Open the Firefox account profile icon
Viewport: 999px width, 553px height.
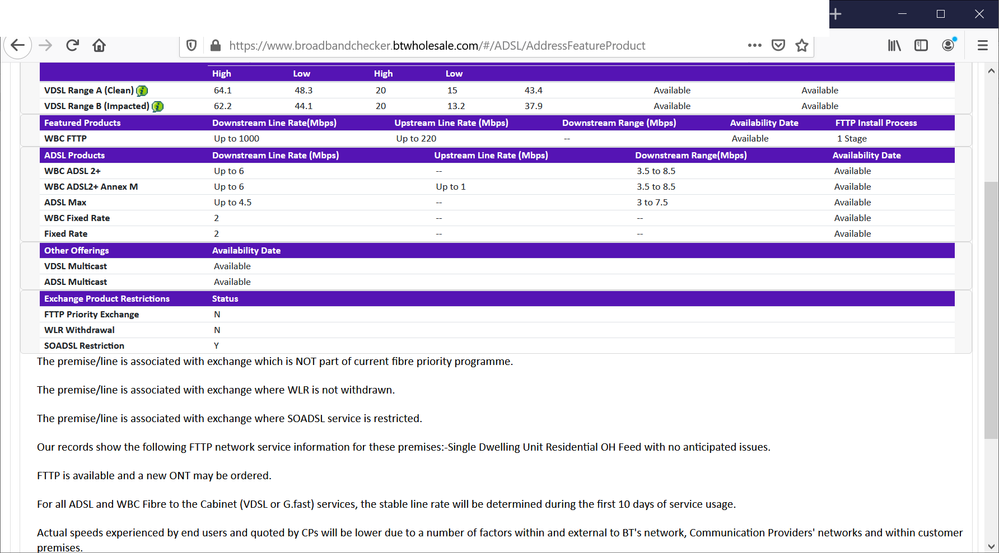[948, 46]
